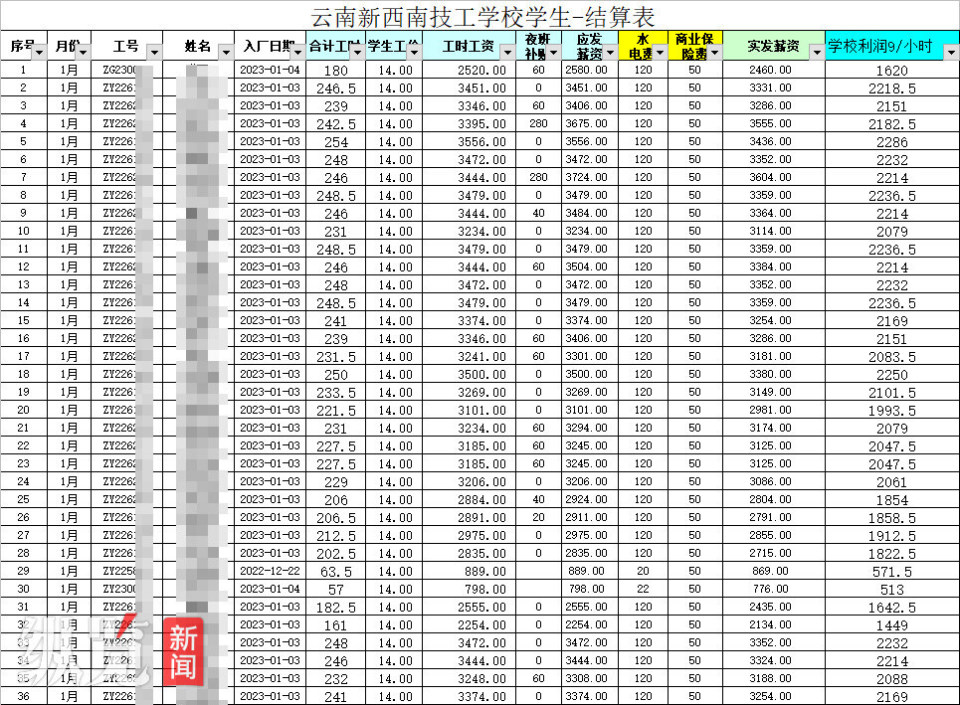Open the 姓名 column filter dropdown arrow
Image resolution: width=960 pixels, height=705 pixels.
226,53
